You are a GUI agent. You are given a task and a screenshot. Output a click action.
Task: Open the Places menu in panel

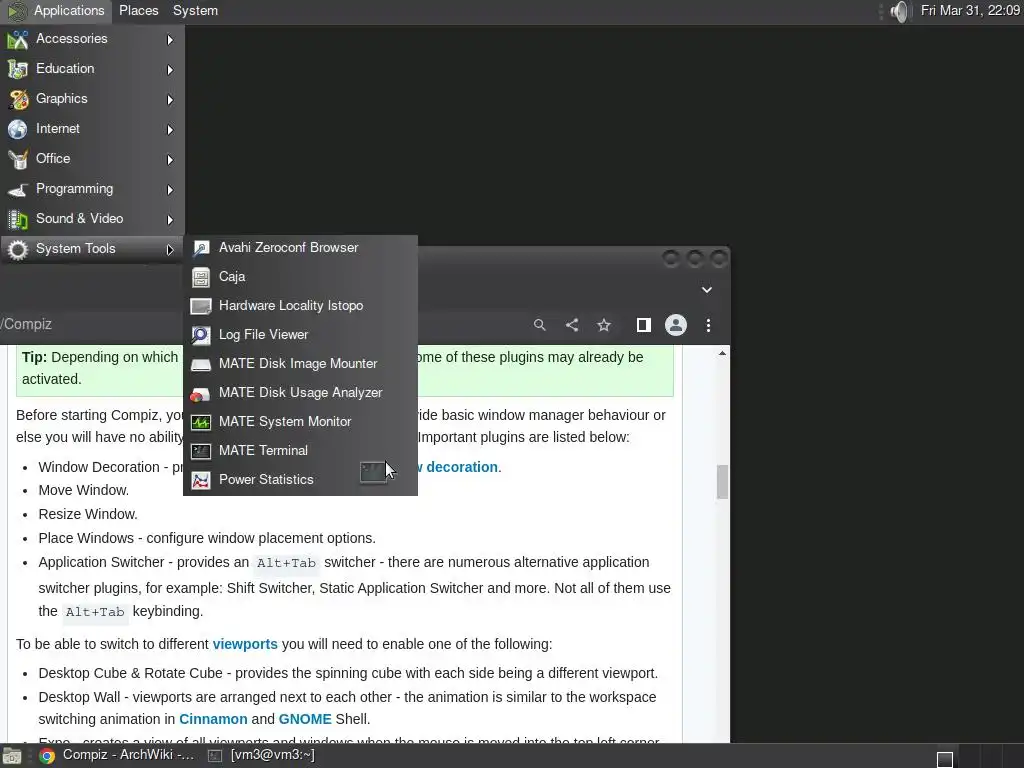click(x=138, y=11)
